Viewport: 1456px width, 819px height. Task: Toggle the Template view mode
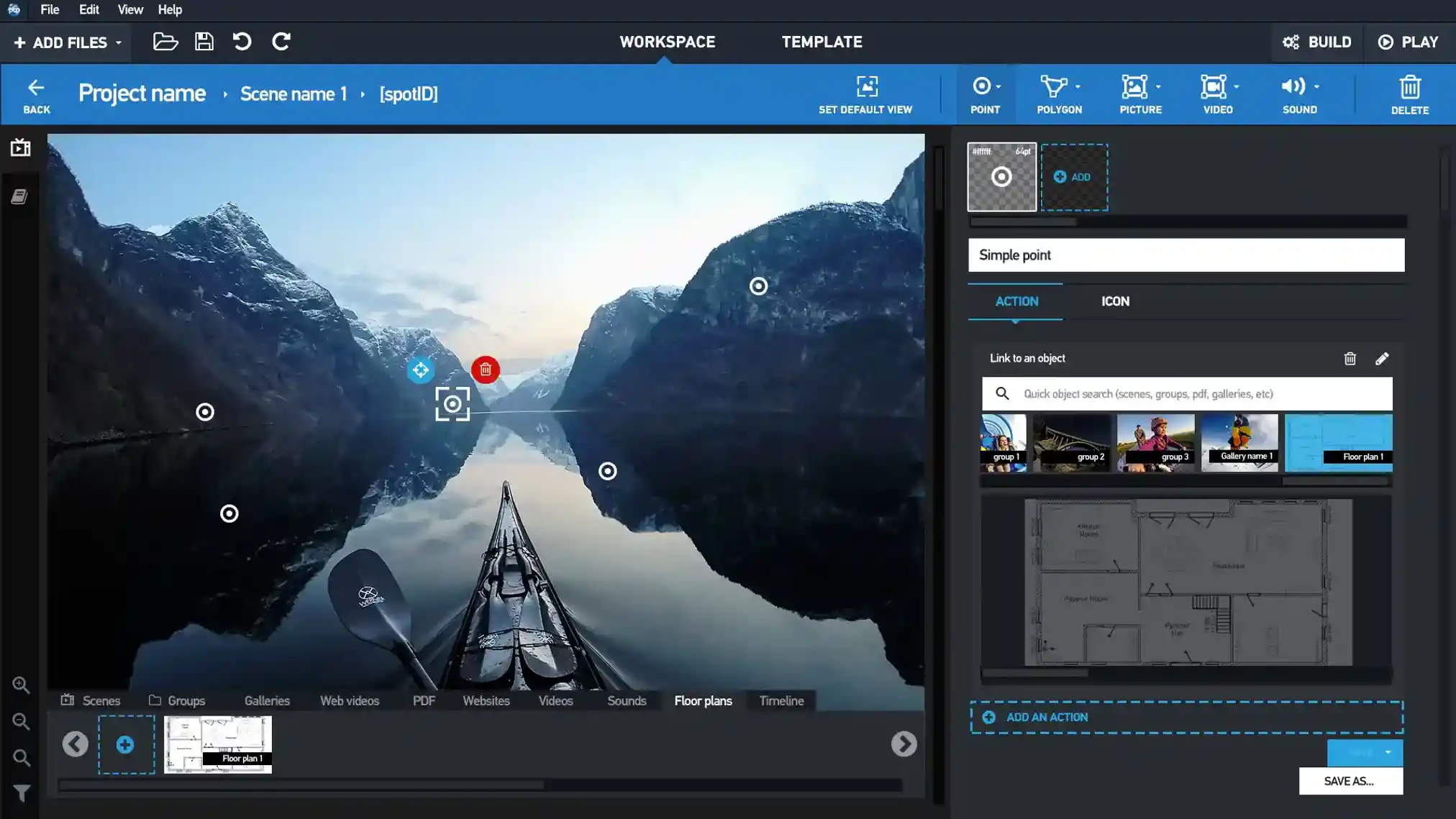822,42
